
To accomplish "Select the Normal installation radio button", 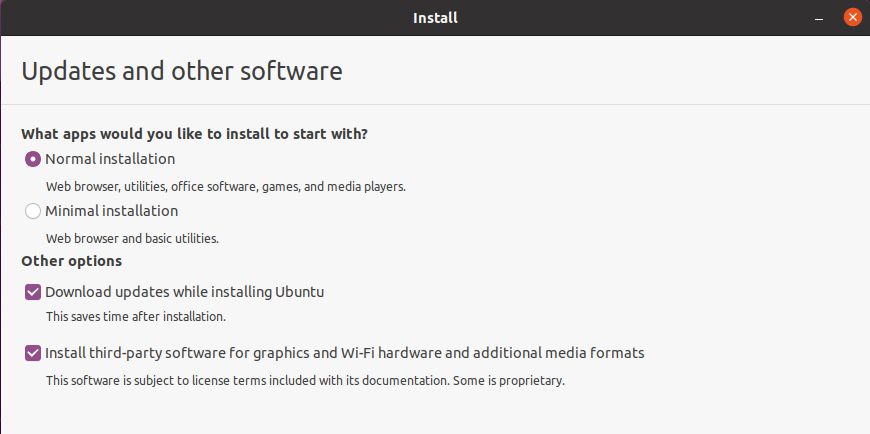I will coord(33,159).
